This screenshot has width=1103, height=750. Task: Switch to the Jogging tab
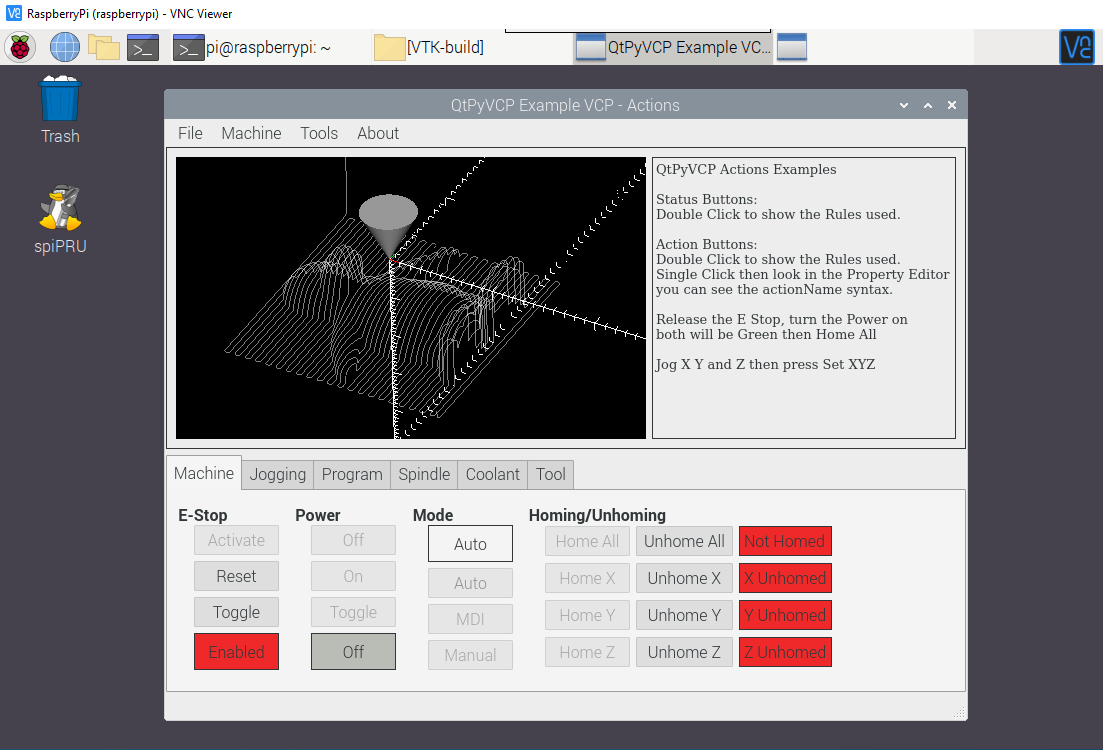point(277,474)
